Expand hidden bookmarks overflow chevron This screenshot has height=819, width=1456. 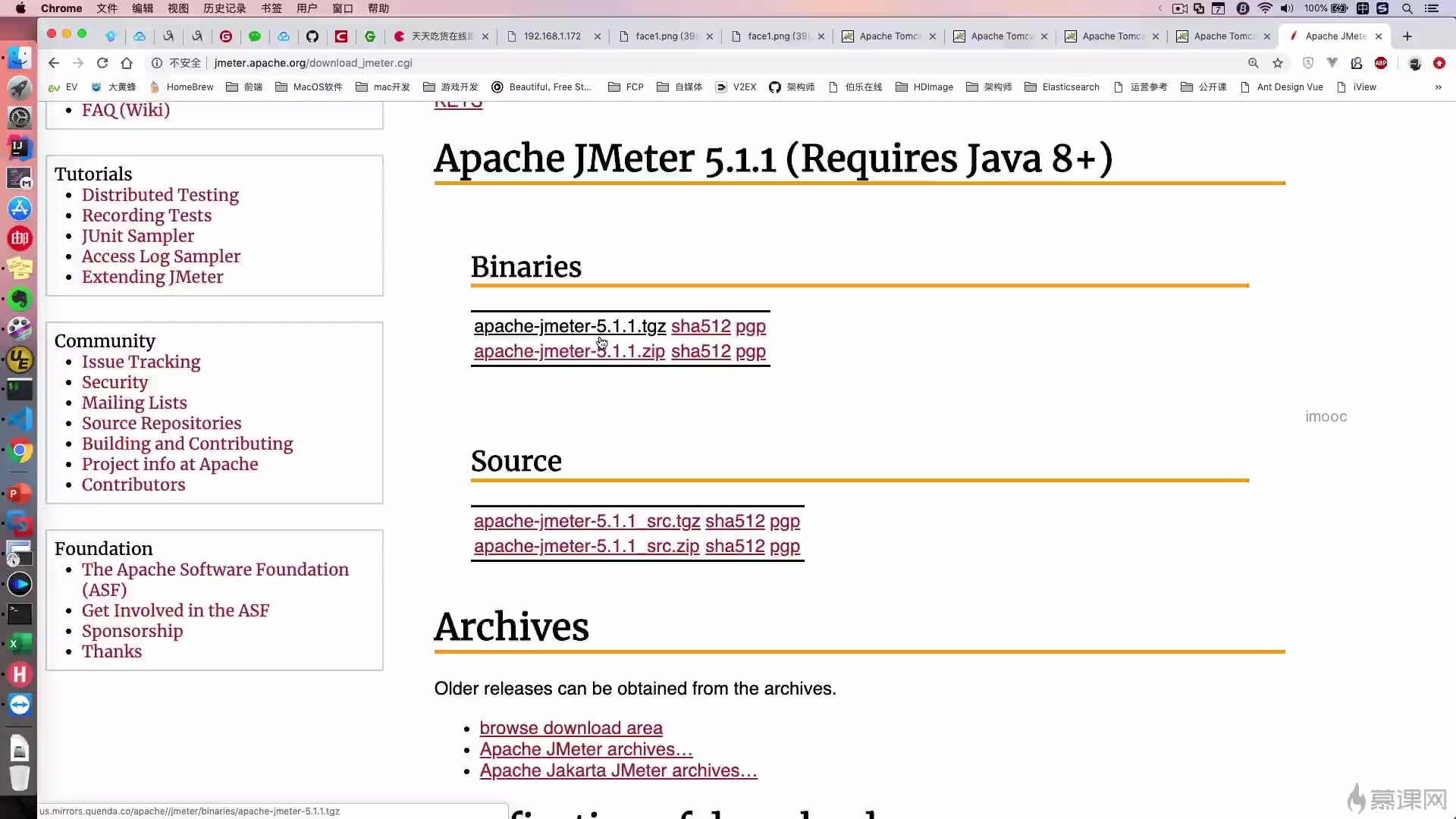point(1439,87)
